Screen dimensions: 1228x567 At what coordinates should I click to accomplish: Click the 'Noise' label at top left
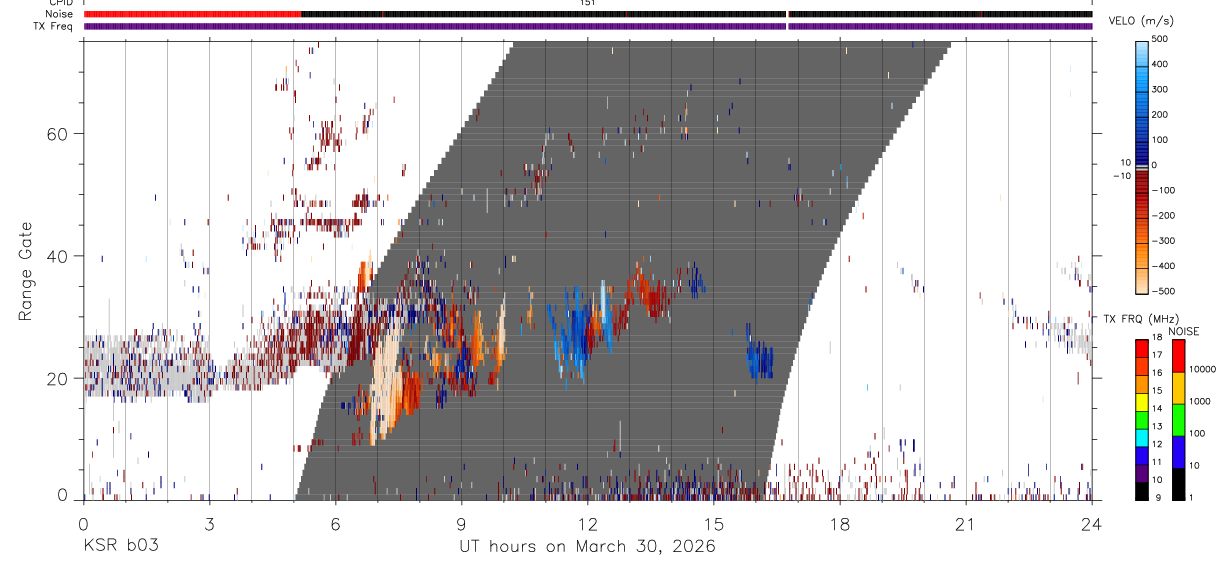click(59, 14)
